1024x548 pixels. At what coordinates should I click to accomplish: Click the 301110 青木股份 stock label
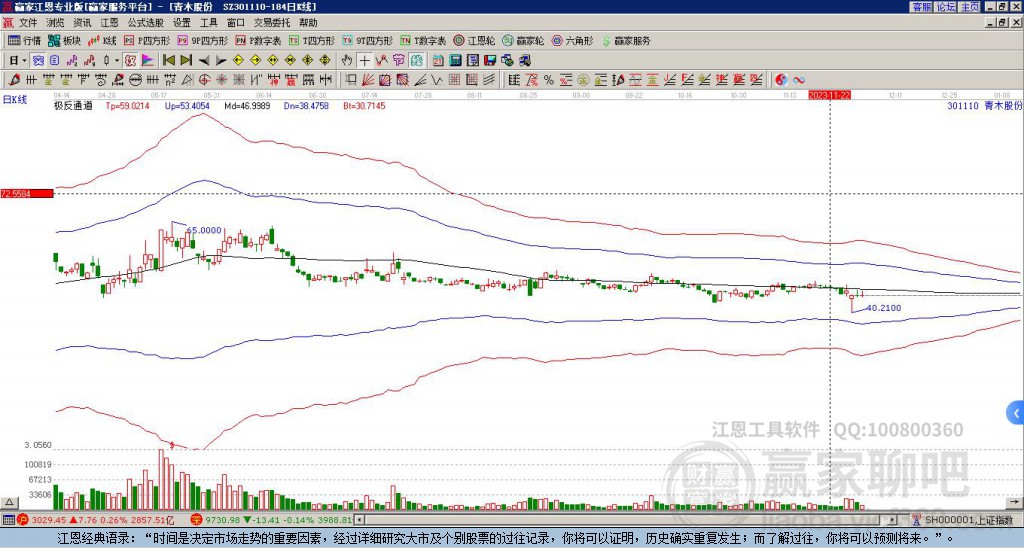coord(984,105)
